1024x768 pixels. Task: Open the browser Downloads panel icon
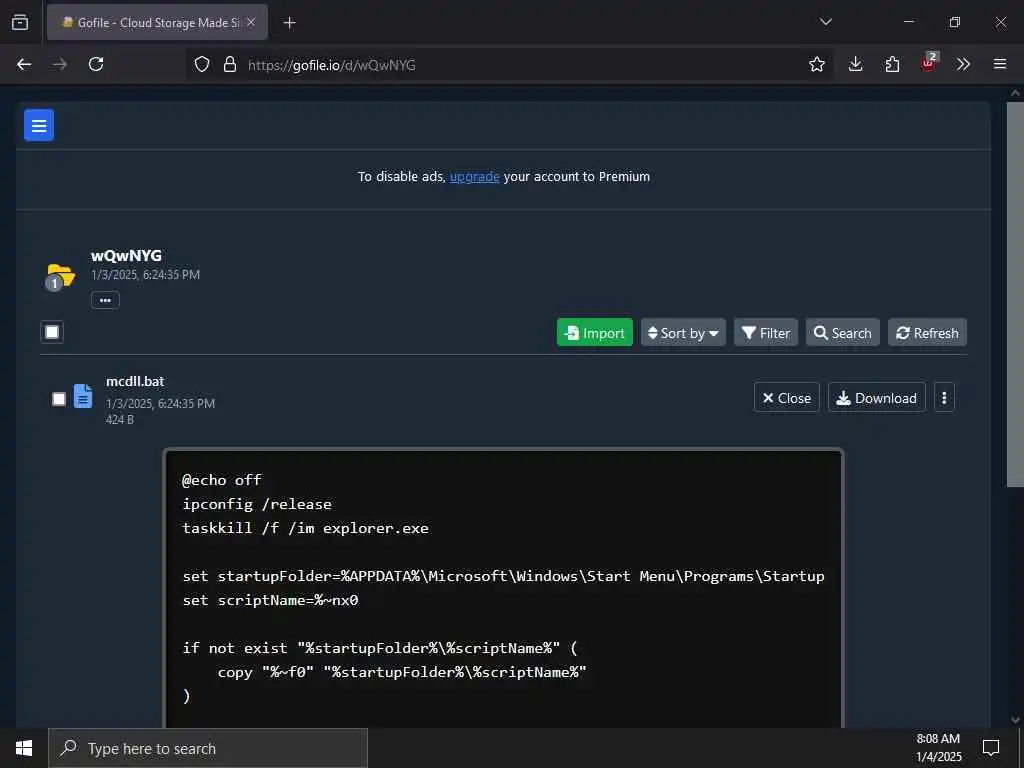coord(856,64)
